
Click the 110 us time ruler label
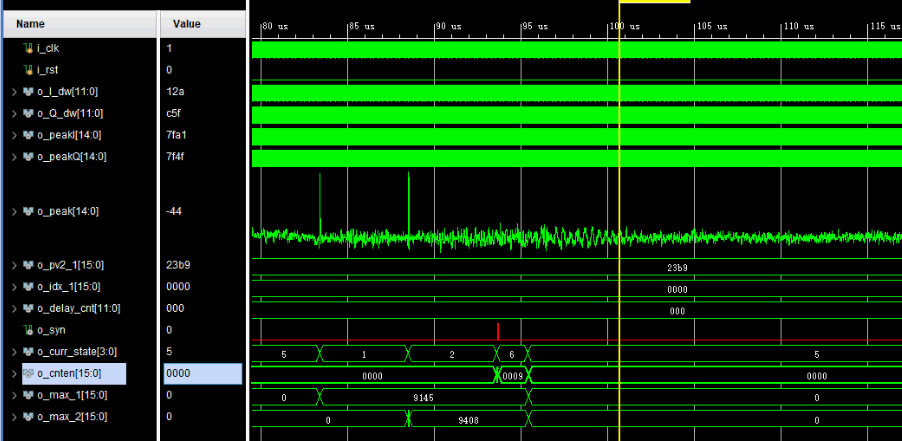[800, 26]
